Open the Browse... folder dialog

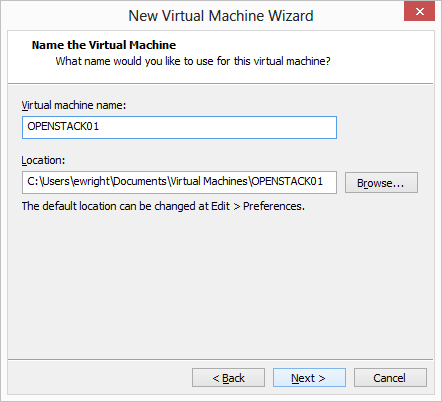tap(381, 183)
